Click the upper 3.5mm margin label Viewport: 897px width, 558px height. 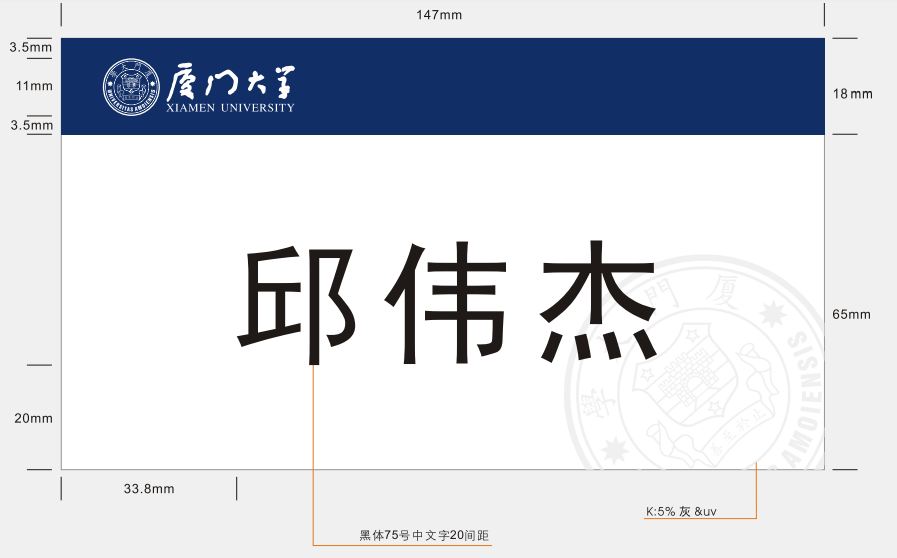coord(30,47)
